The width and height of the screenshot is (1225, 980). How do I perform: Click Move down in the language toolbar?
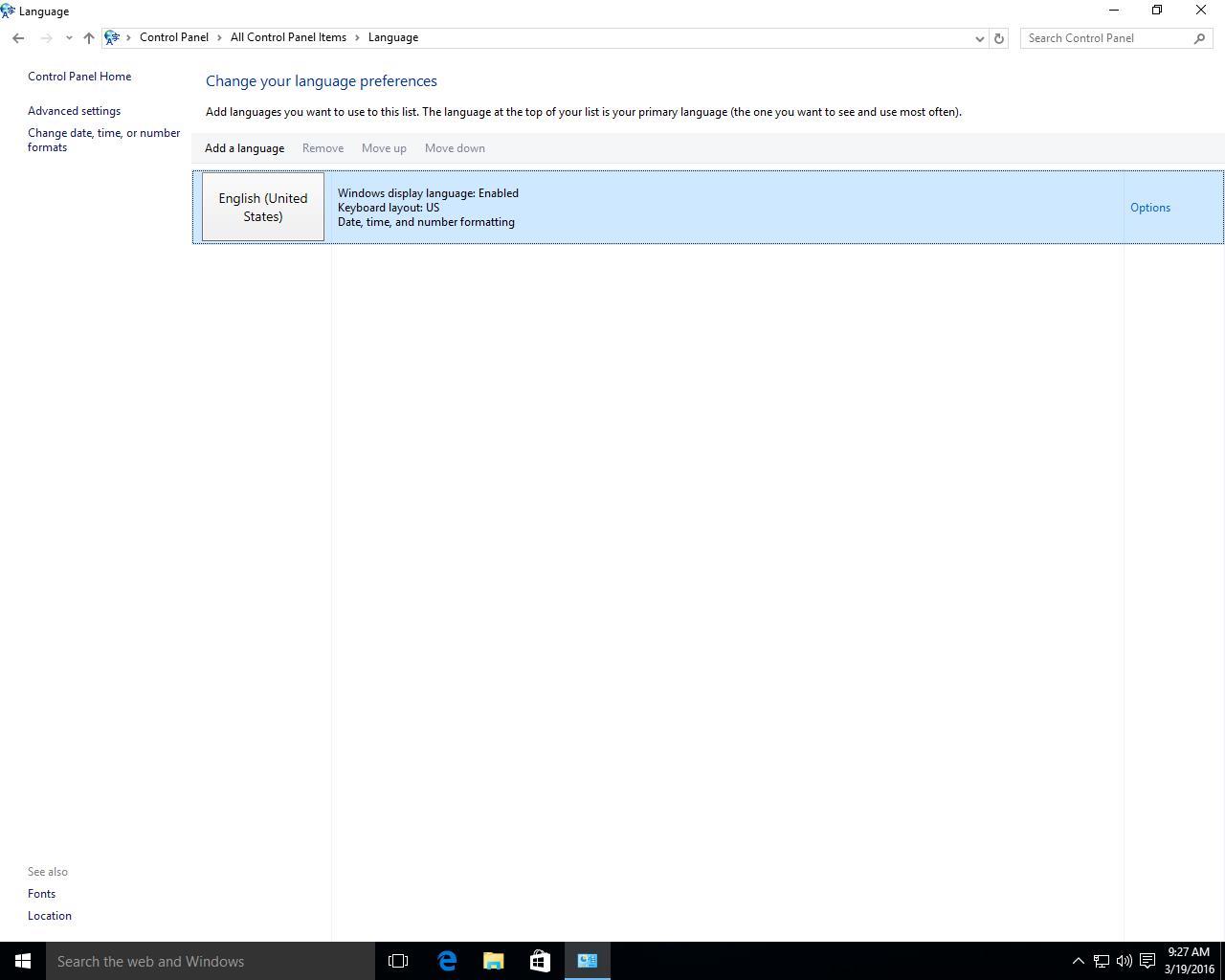[x=455, y=148]
